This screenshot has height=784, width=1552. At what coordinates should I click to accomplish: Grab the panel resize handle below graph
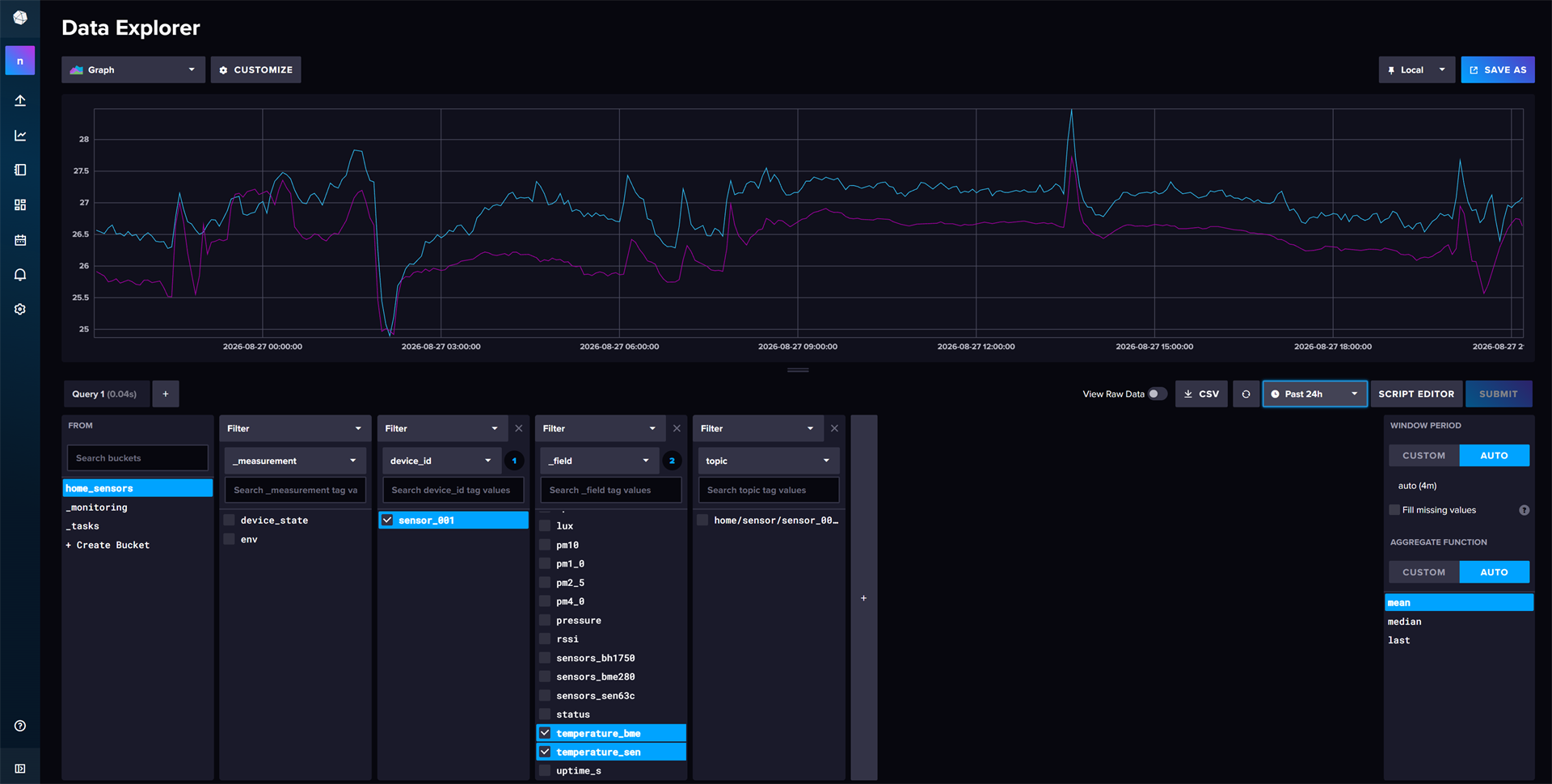click(x=798, y=370)
